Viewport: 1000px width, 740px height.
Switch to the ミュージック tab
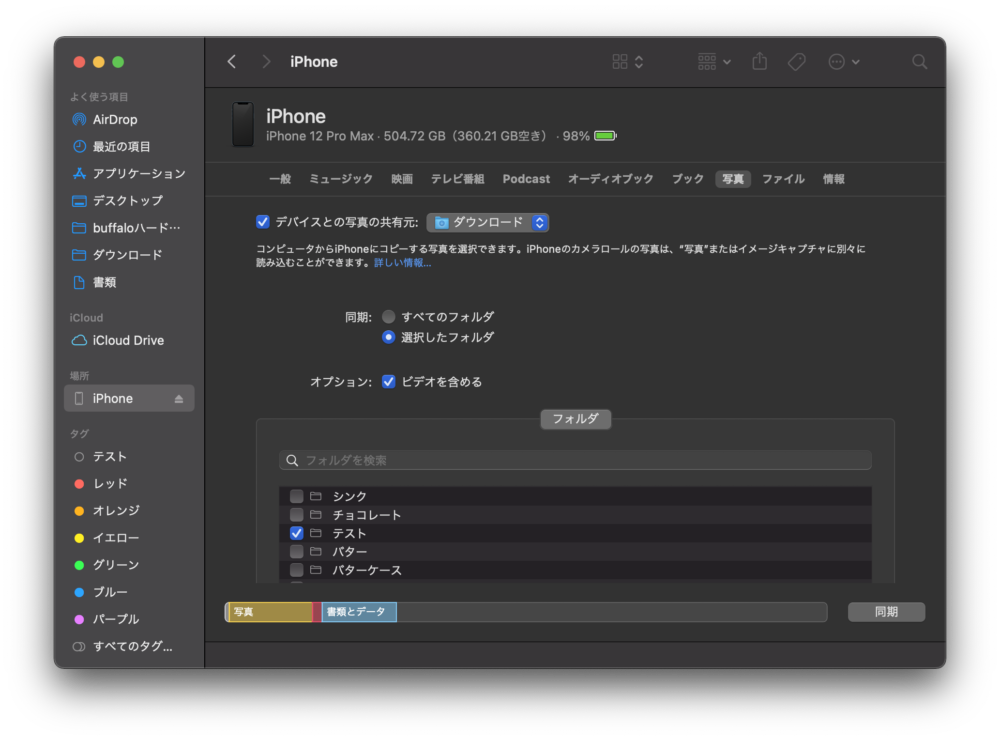point(341,179)
